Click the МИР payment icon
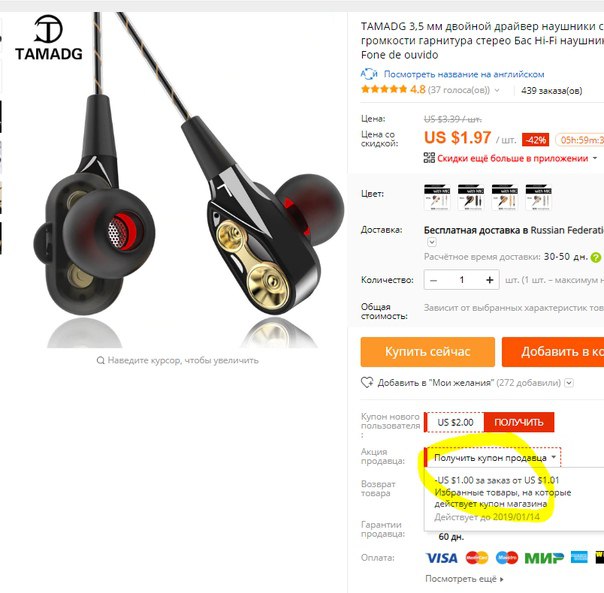 [544, 558]
